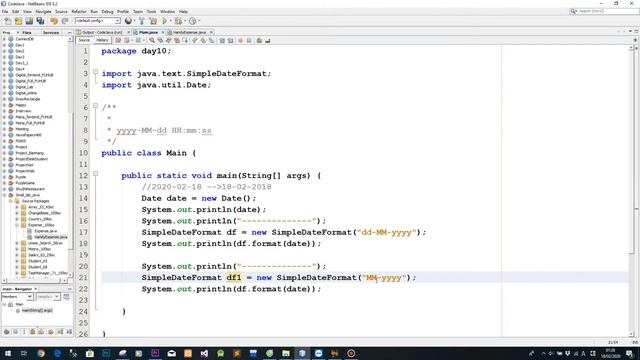Switch to the Files panel tab
The height and width of the screenshot is (360, 640).
(x=27, y=32)
